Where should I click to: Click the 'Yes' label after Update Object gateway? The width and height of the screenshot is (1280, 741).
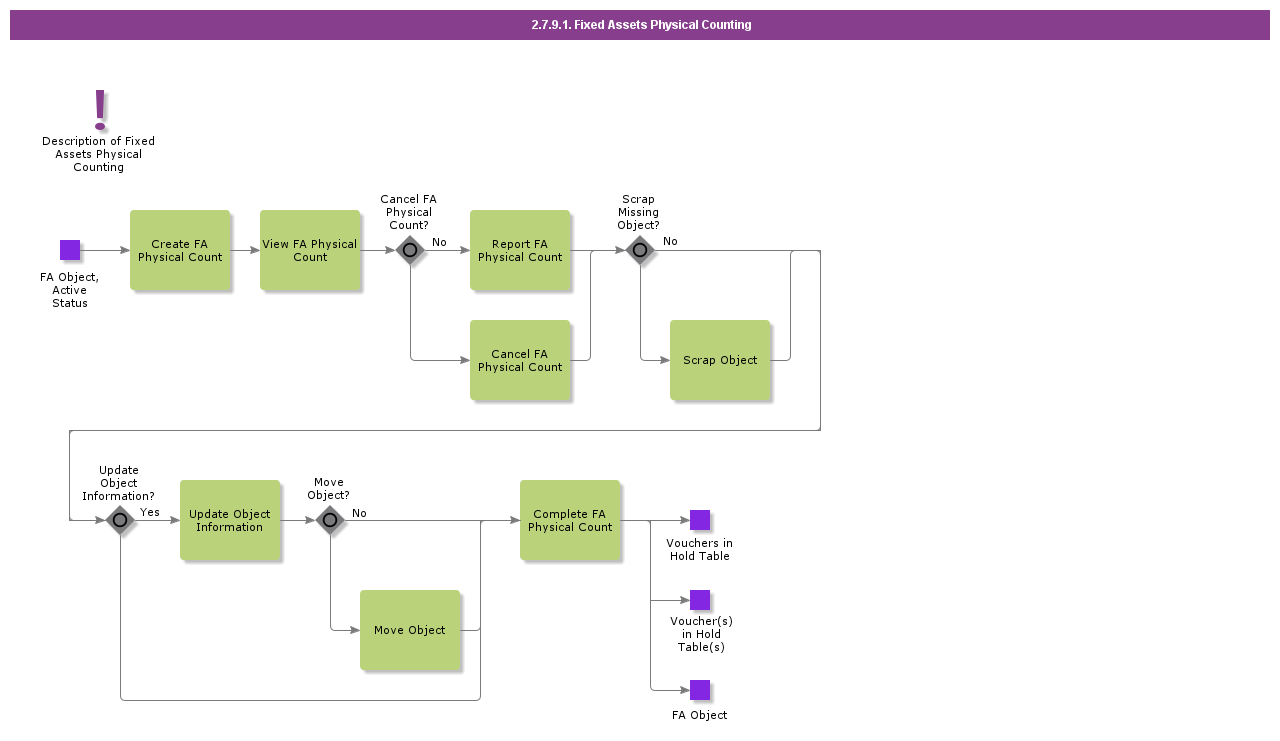[150, 512]
